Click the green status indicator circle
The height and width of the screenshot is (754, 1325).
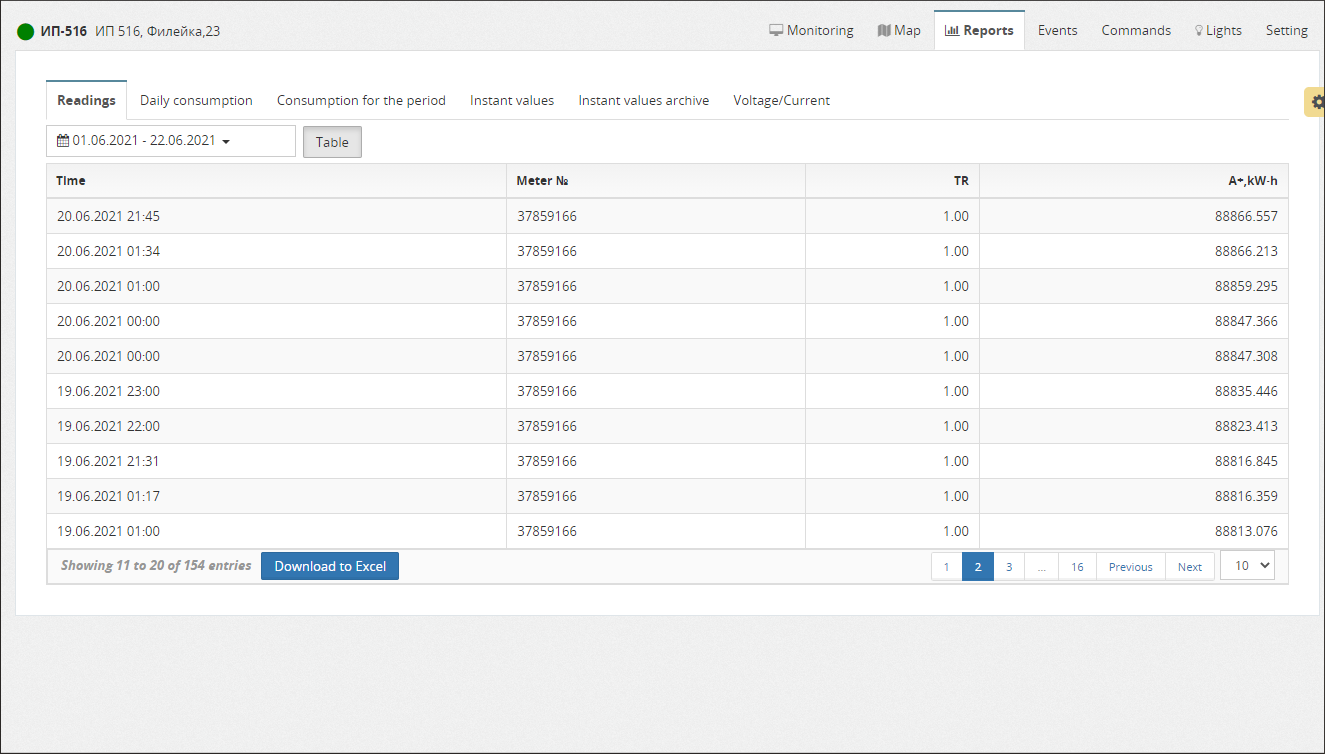click(26, 31)
